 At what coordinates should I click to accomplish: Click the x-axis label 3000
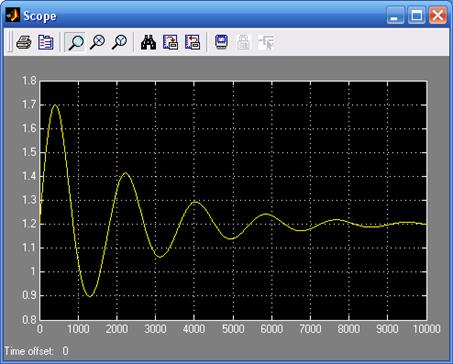click(156, 329)
